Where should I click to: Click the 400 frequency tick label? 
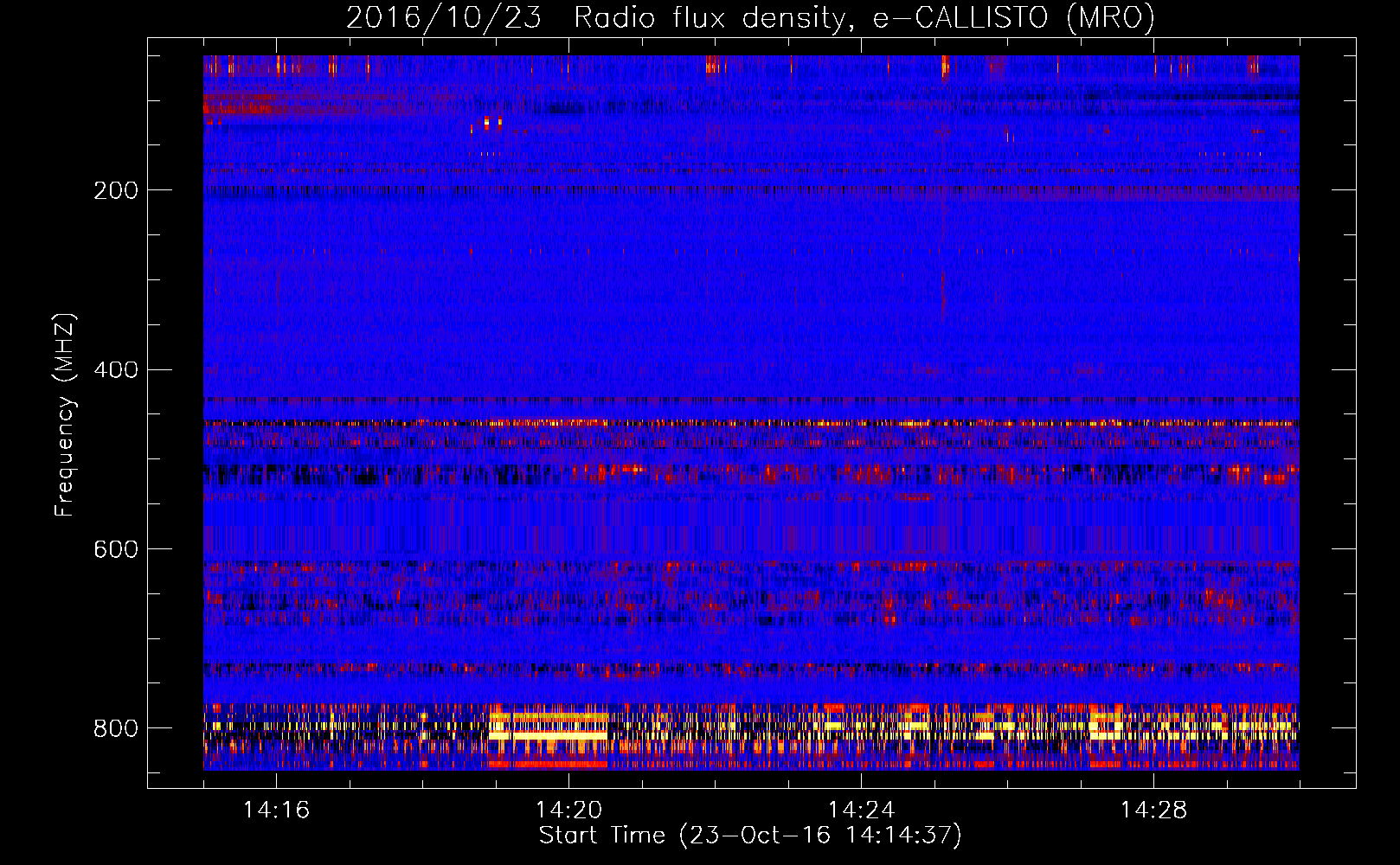[x=116, y=370]
